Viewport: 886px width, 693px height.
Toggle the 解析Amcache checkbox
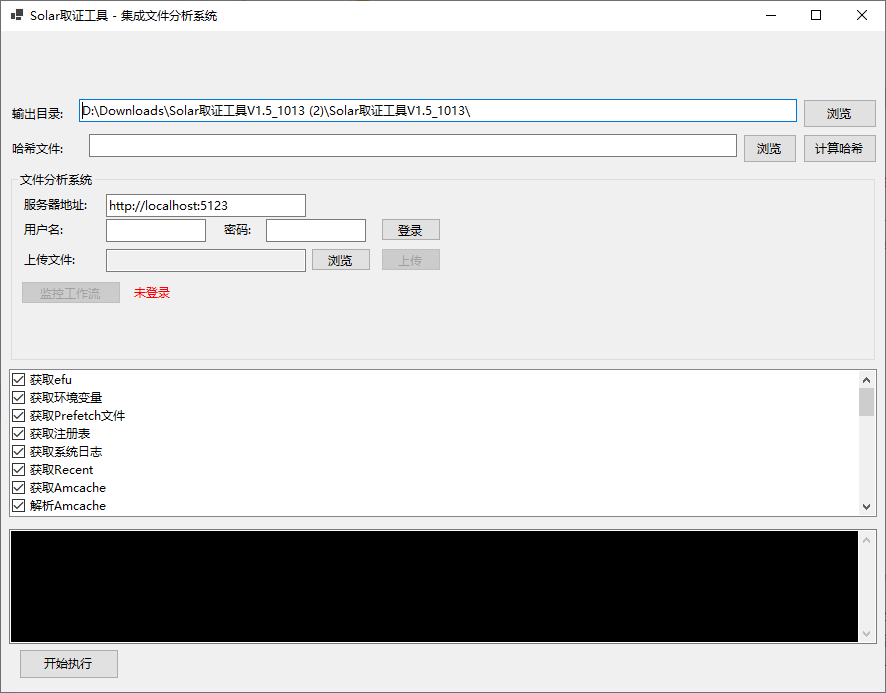click(x=18, y=506)
